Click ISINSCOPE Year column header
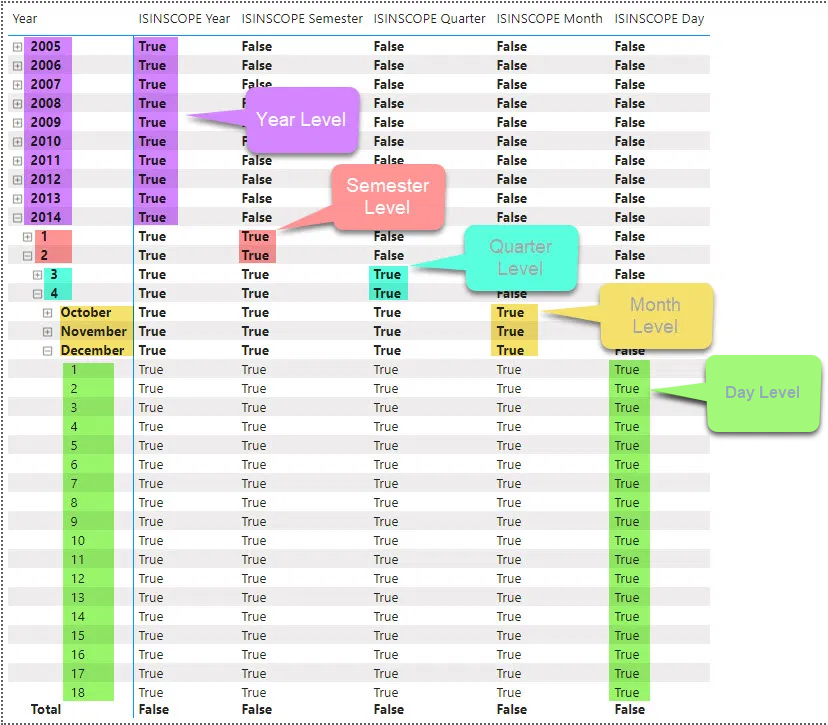Screen dimensions: 828x725 pyautogui.click(x=184, y=18)
